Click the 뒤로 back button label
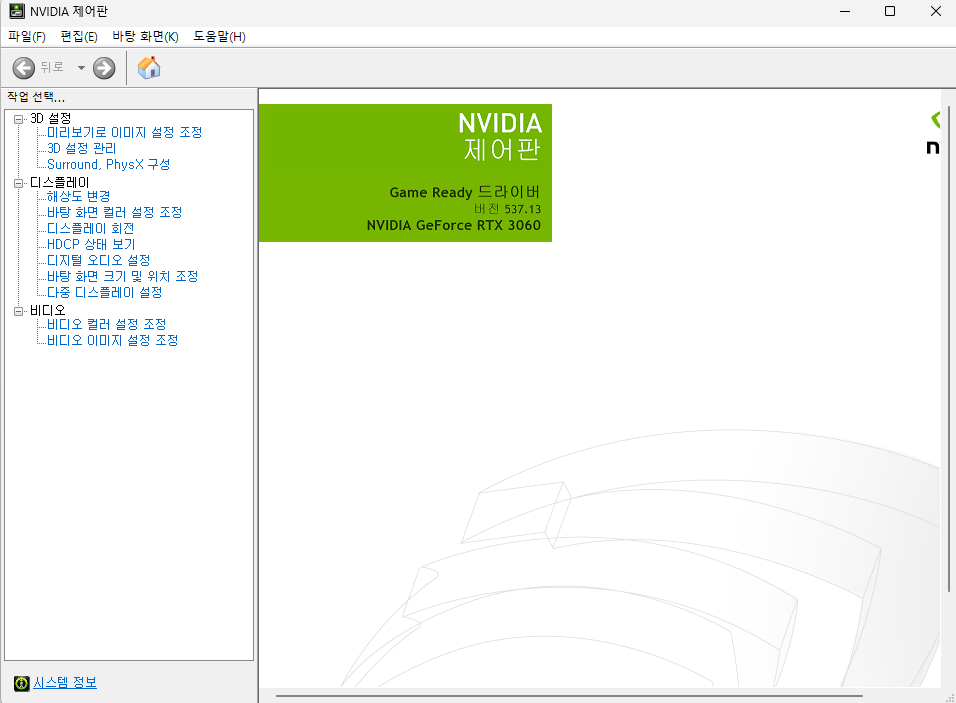The height and width of the screenshot is (703, 956). point(52,67)
